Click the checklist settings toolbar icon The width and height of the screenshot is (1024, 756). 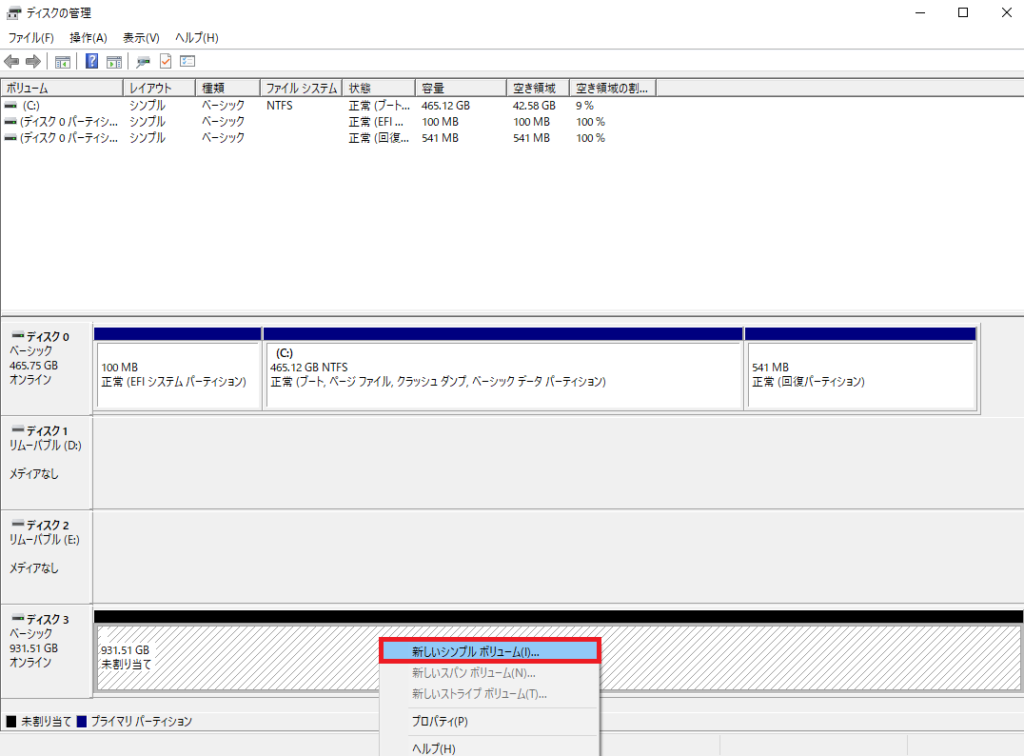[187, 62]
